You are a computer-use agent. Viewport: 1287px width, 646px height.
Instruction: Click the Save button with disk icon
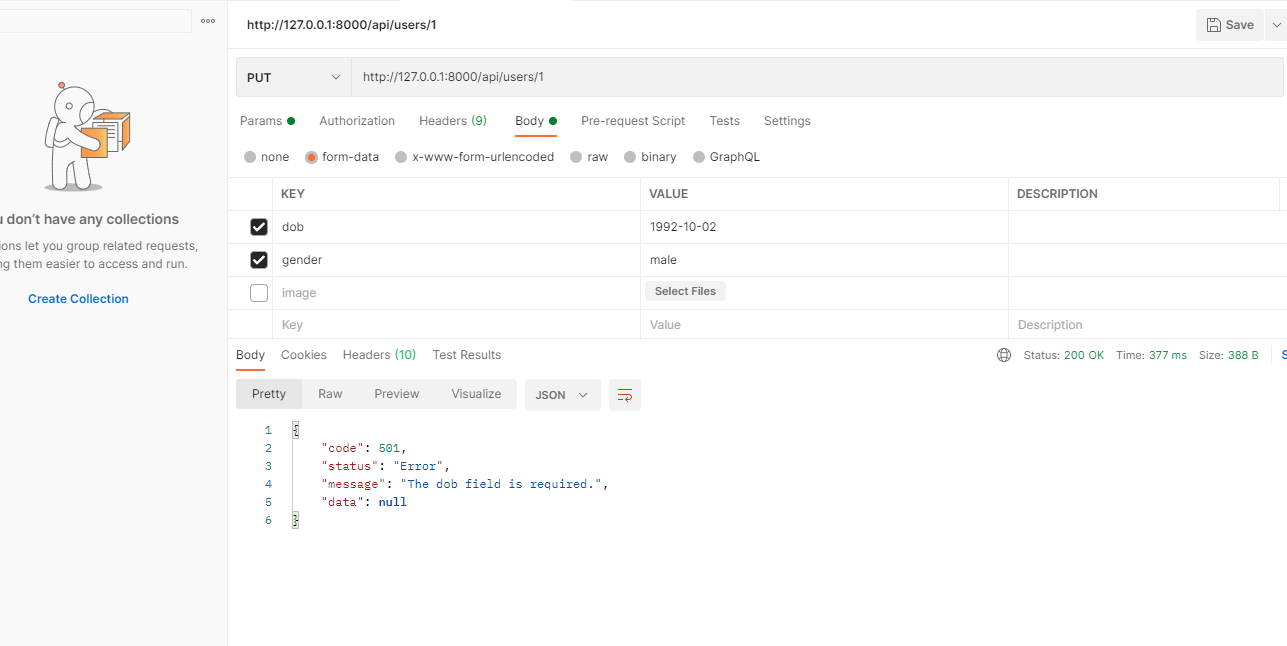click(1229, 25)
